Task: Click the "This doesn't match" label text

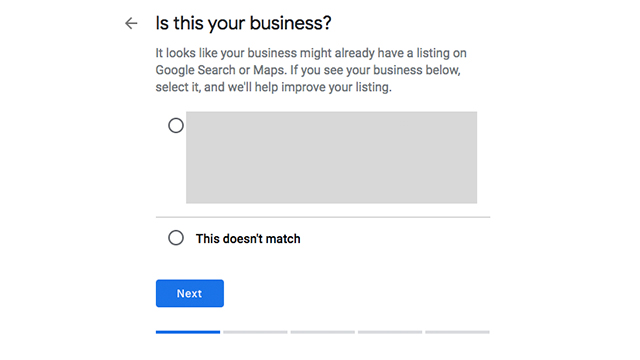Action: [x=248, y=239]
